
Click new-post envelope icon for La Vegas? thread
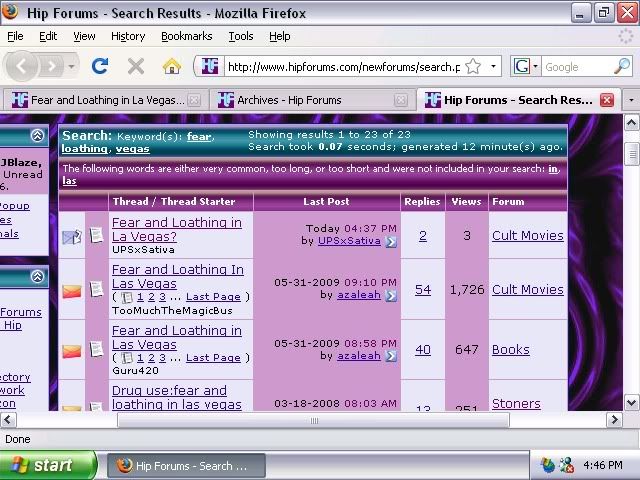[x=72, y=236]
